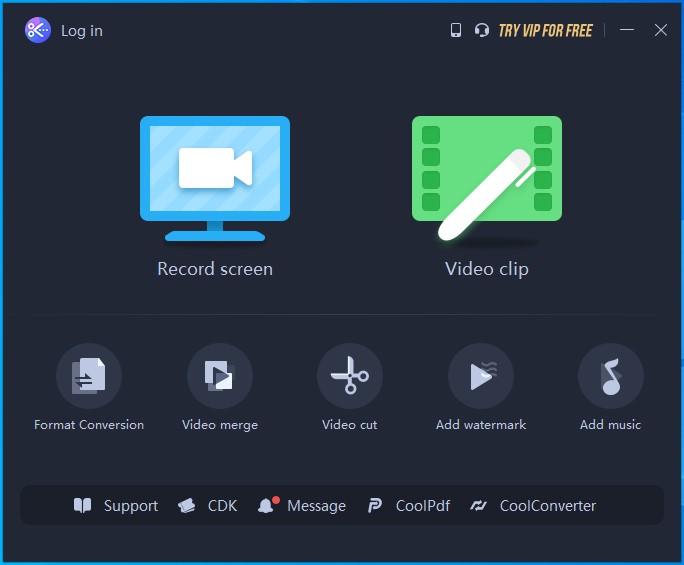Image resolution: width=684 pixels, height=565 pixels.
Task: Click the CoolConverter arrows icon
Action: (x=478, y=505)
